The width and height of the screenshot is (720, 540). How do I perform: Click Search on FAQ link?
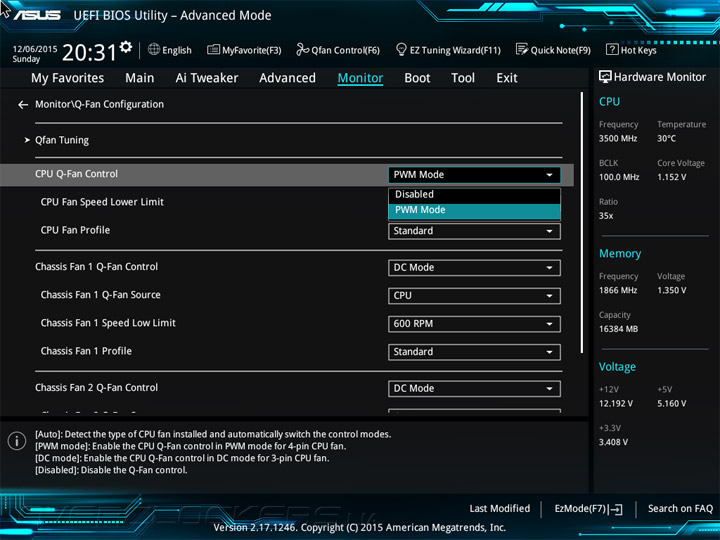(x=680, y=509)
